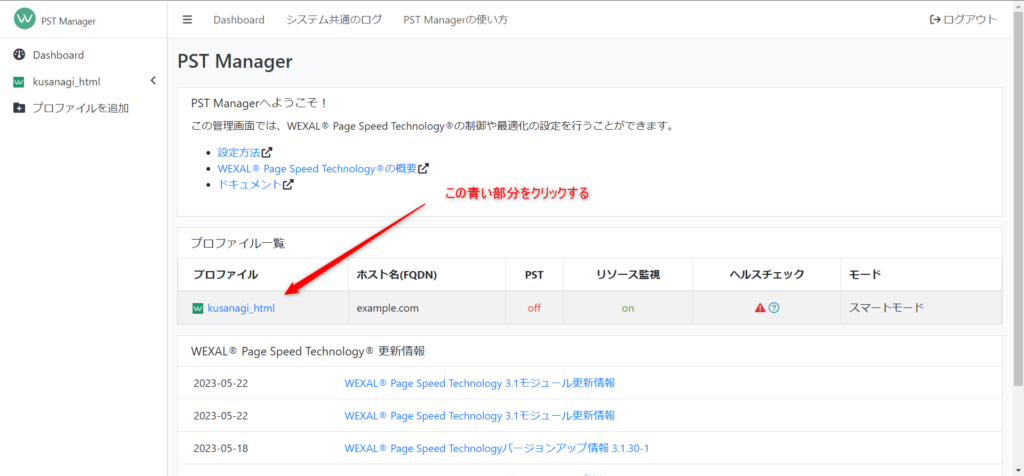Click the vertical page scrollbar
Viewport: 1024px width, 476px height.
(1018, 196)
